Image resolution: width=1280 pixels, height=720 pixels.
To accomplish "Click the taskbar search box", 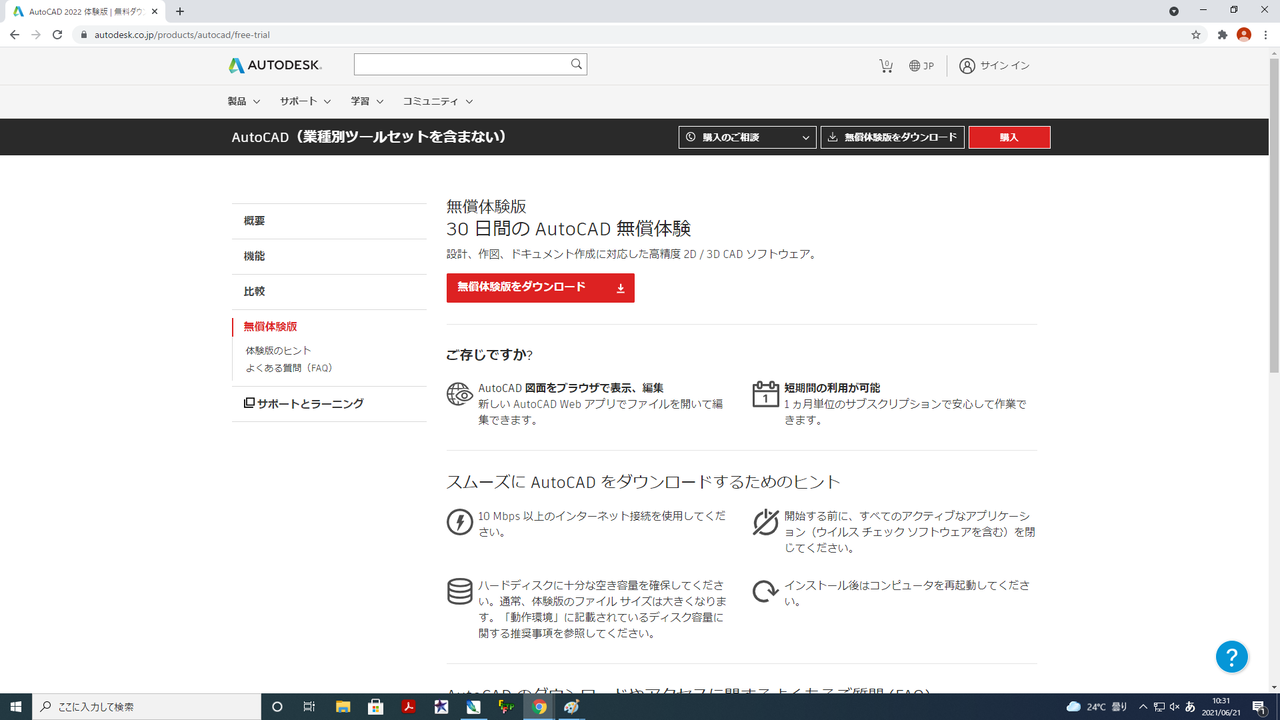I will 146,707.
